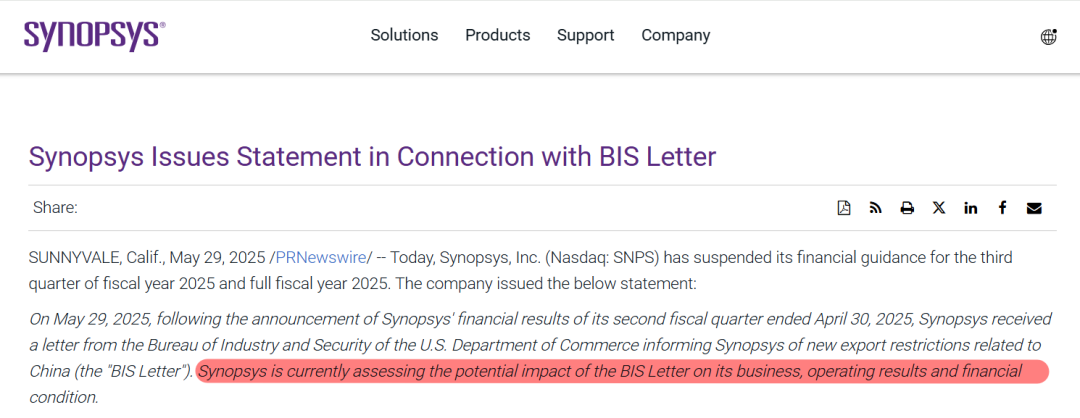The height and width of the screenshot is (418, 1080).
Task: Click the Share label
Action: click(x=55, y=208)
